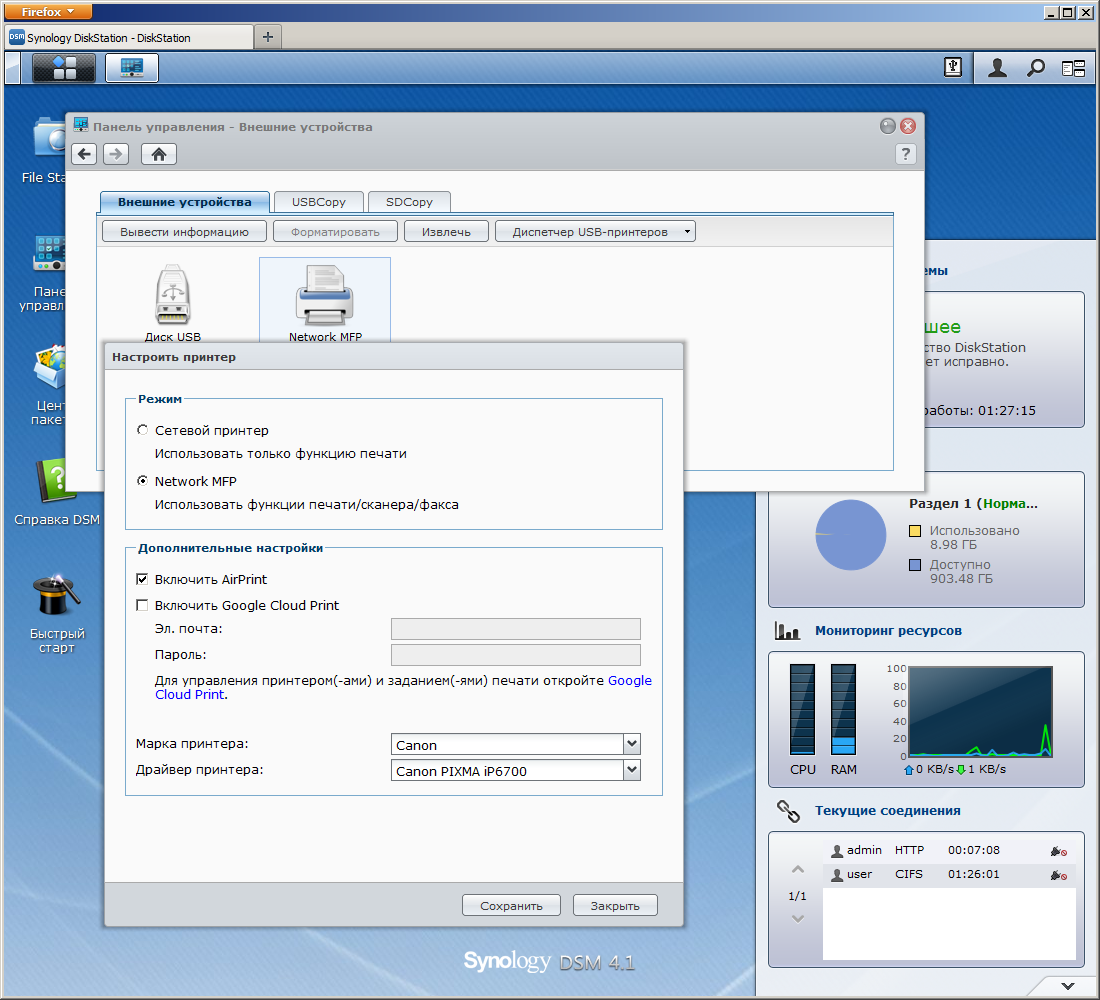Click the Форматировать button
This screenshot has width=1100, height=1000.
(335, 232)
